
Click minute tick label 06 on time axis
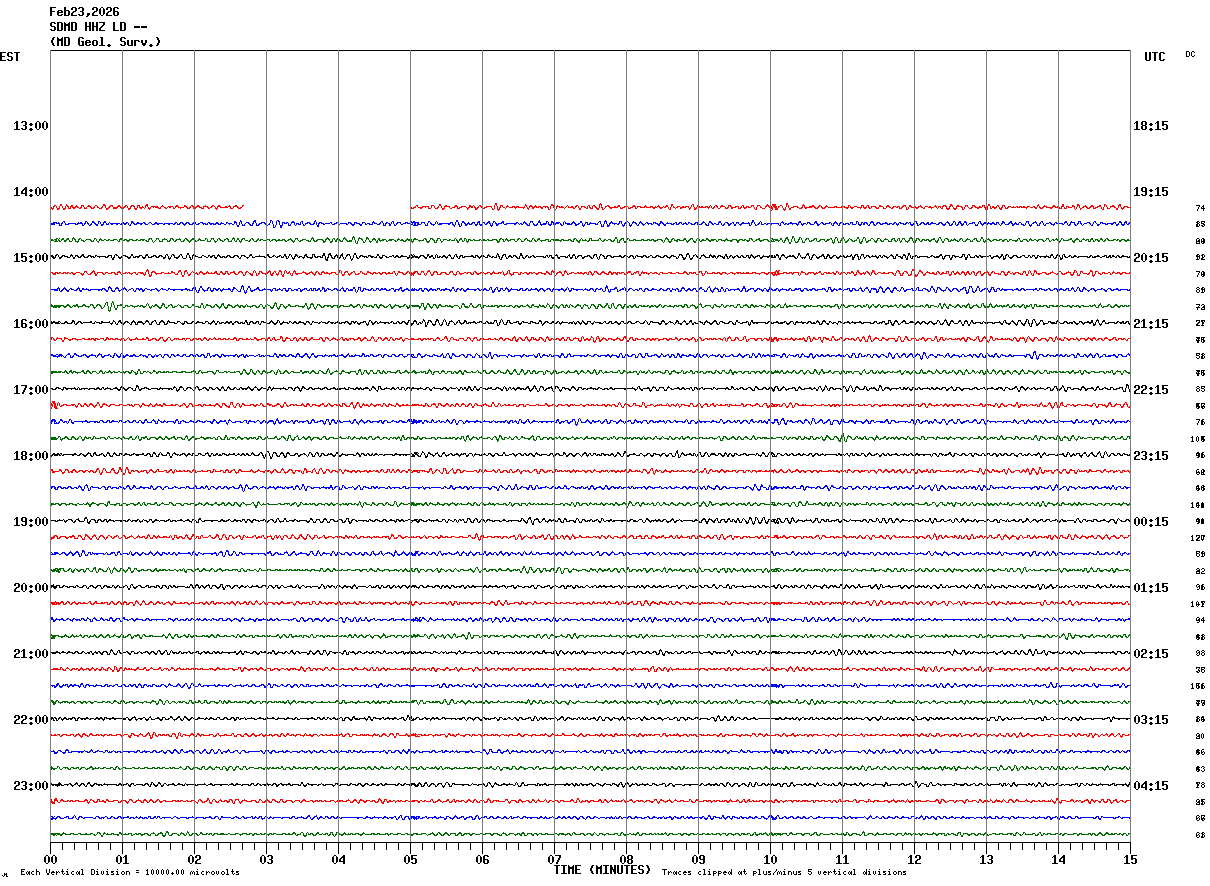(482, 859)
